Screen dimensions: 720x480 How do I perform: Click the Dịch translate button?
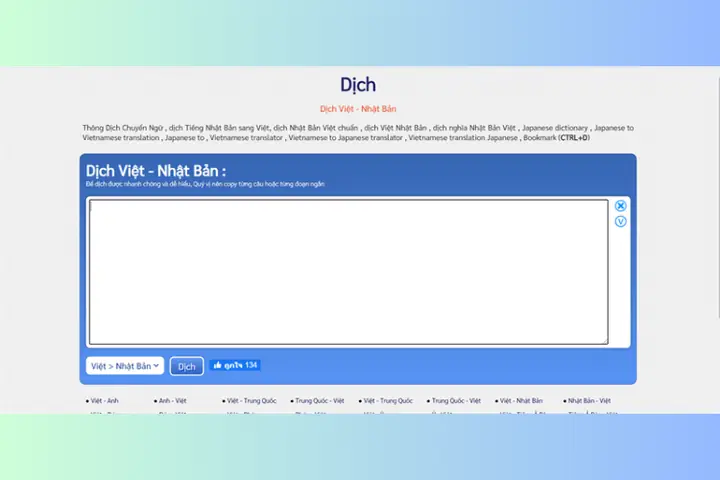186,366
